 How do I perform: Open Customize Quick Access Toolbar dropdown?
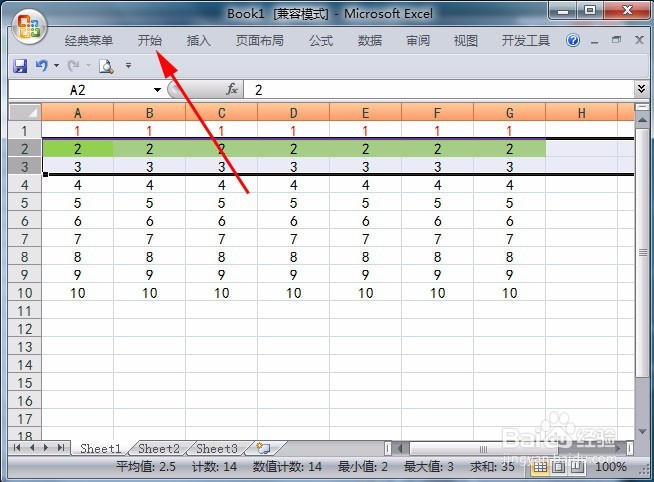pyautogui.click(x=128, y=65)
